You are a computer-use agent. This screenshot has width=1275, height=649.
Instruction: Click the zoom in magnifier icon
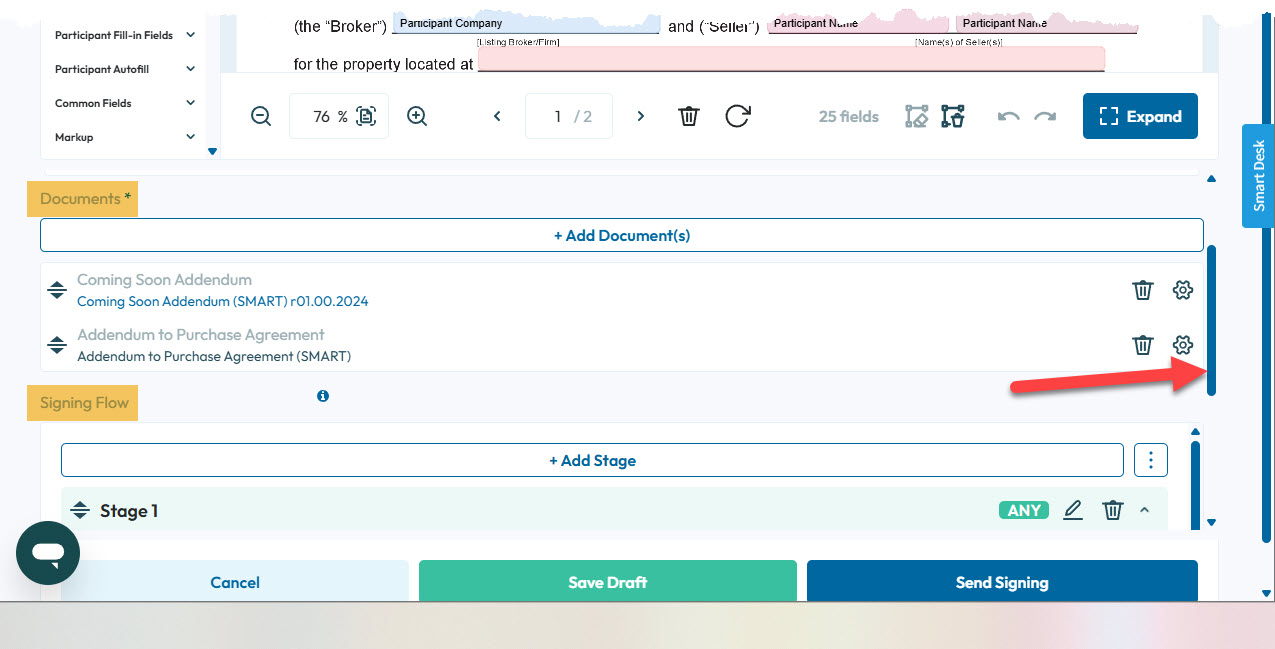[x=417, y=116]
